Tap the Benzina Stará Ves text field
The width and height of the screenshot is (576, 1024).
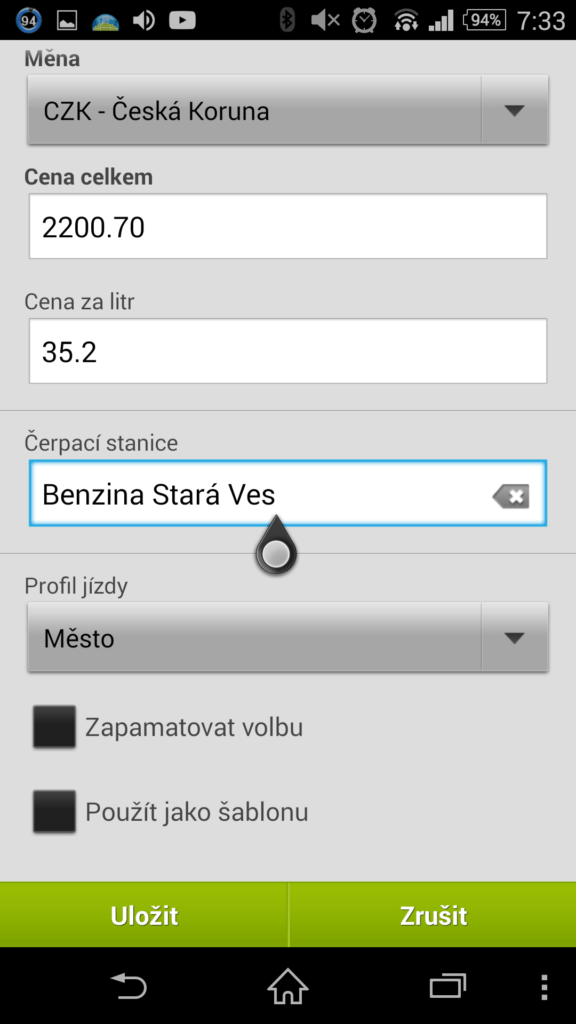point(287,494)
